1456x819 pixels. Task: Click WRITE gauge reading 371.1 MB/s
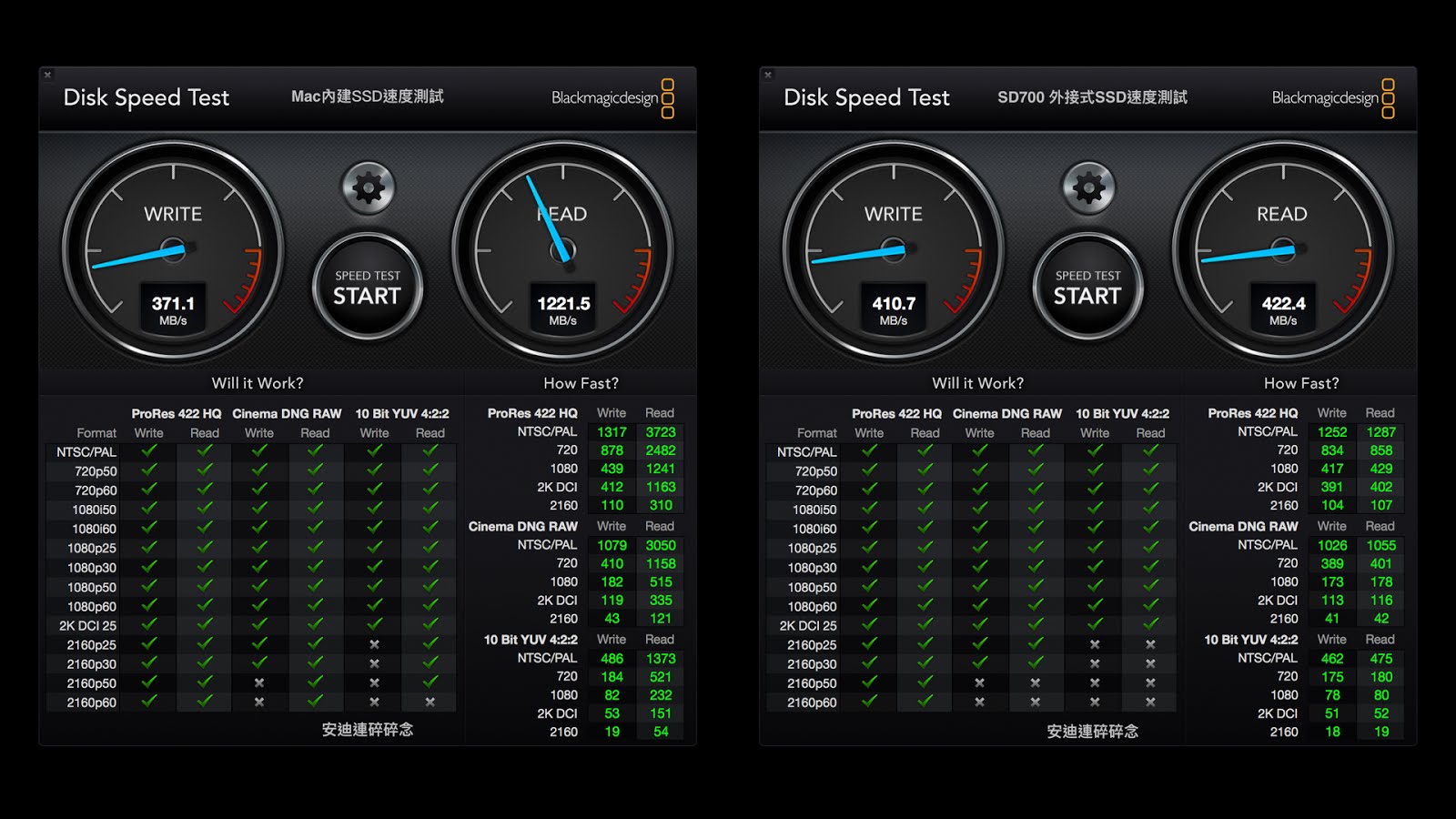tap(173, 251)
